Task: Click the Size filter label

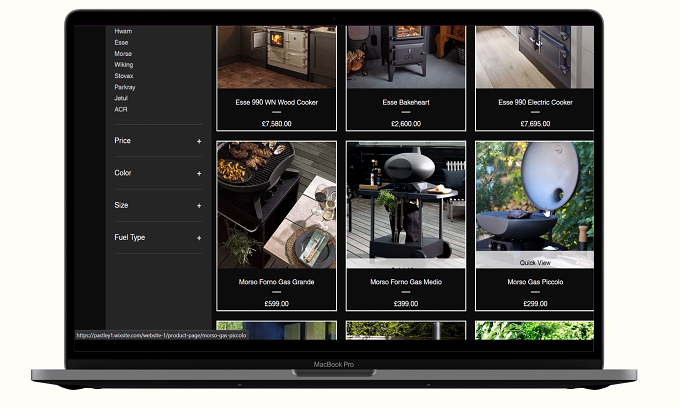Action: (121, 205)
